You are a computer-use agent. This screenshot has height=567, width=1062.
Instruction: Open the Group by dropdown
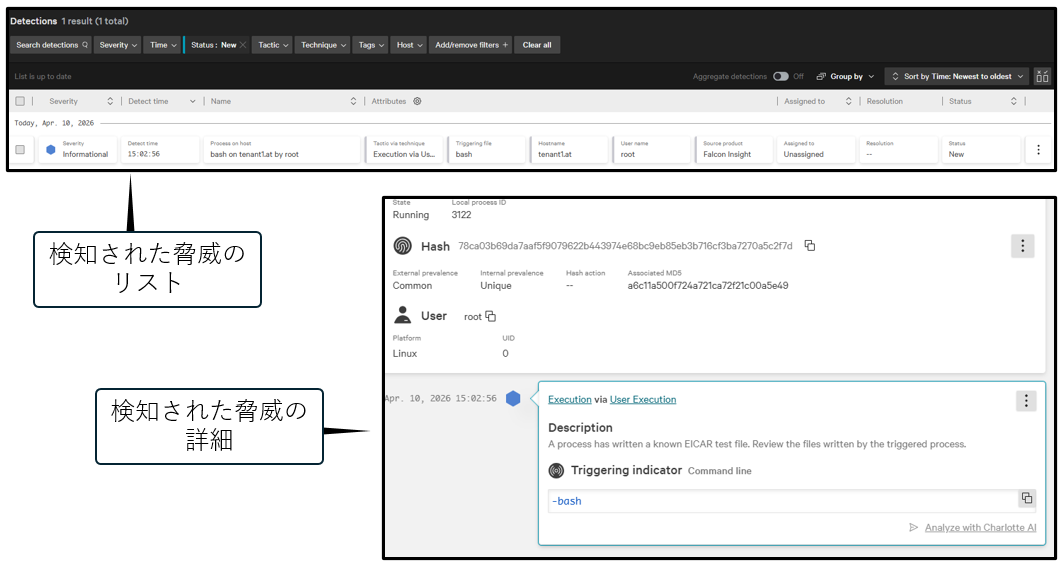[x=845, y=76]
